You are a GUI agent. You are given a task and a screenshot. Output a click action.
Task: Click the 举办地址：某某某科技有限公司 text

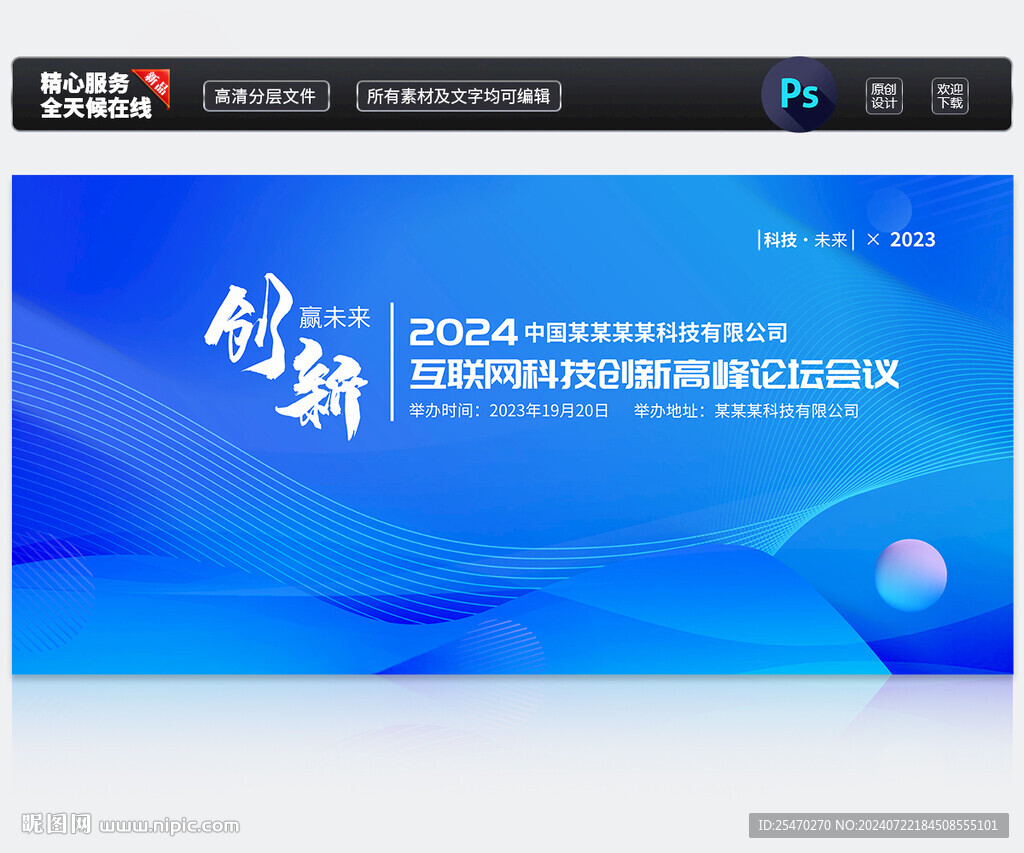coord(746,411)
